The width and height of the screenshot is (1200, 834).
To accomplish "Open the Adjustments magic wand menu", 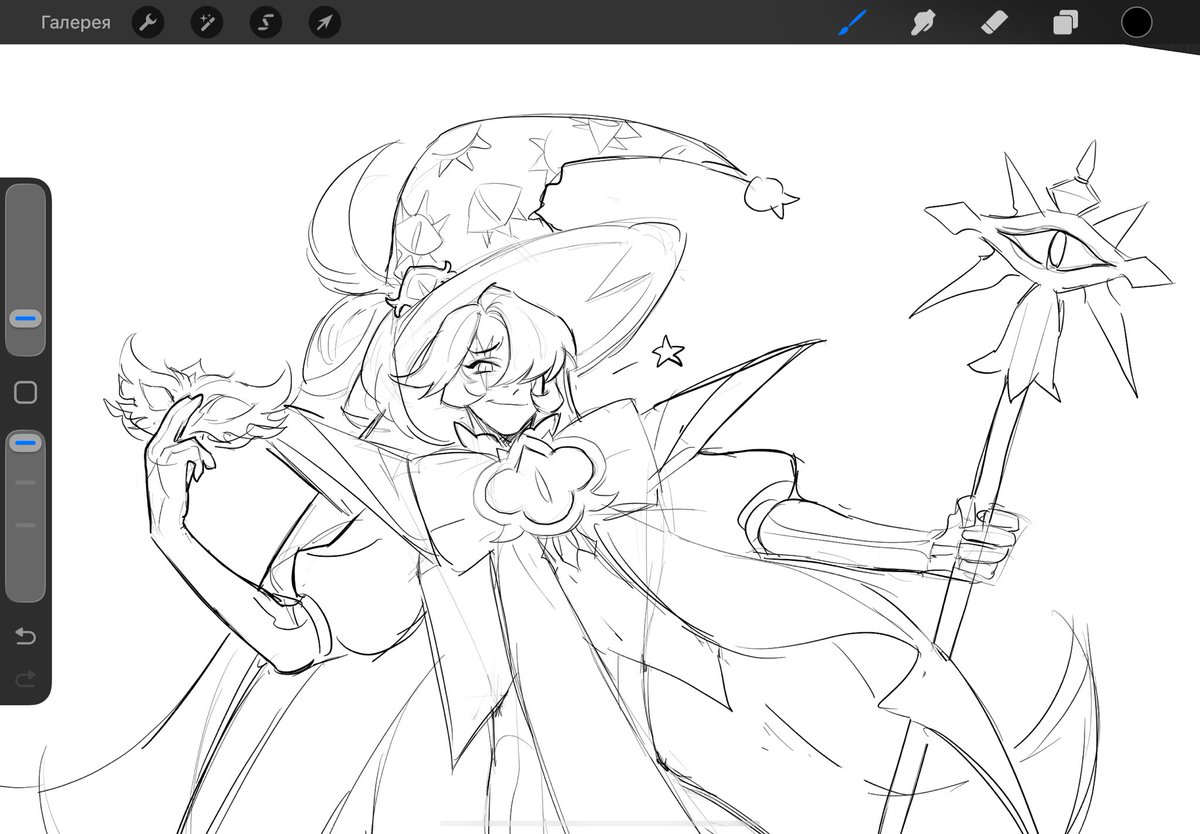I will (x=207, y=22).
